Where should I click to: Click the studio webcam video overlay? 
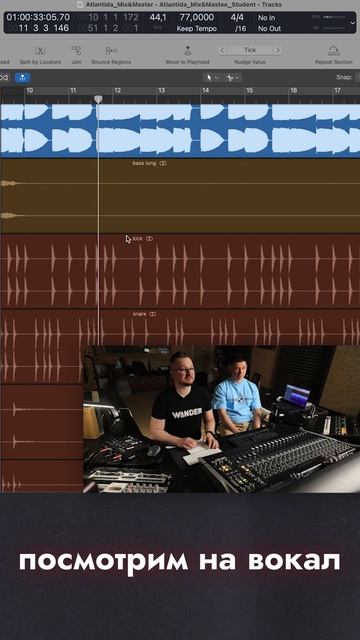coord(222,419)
